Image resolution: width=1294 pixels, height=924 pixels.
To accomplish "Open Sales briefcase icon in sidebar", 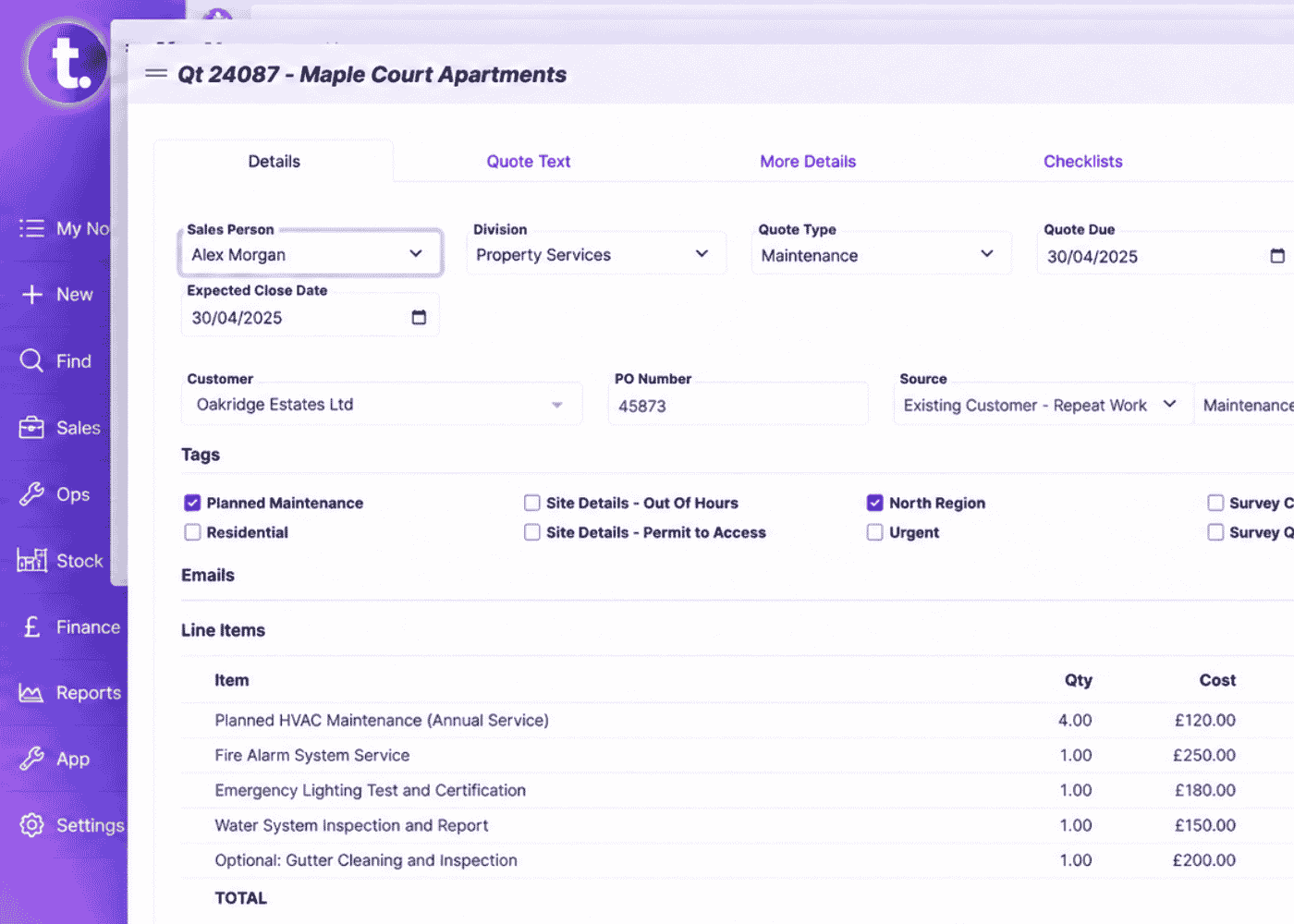I will click(31, 428).
